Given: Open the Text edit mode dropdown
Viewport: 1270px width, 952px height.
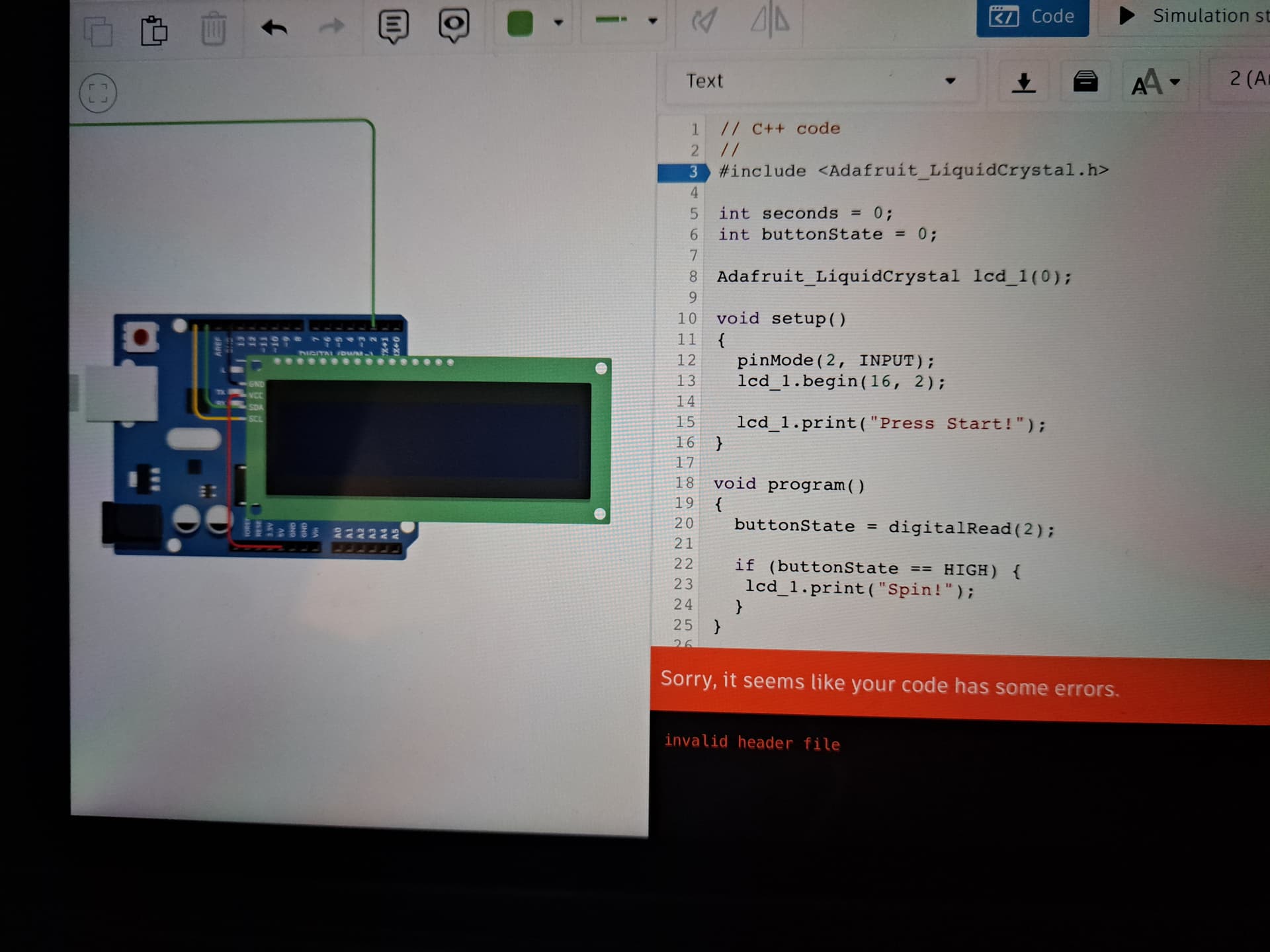Looking at the screenshot, I should click(x=820, y=81).
